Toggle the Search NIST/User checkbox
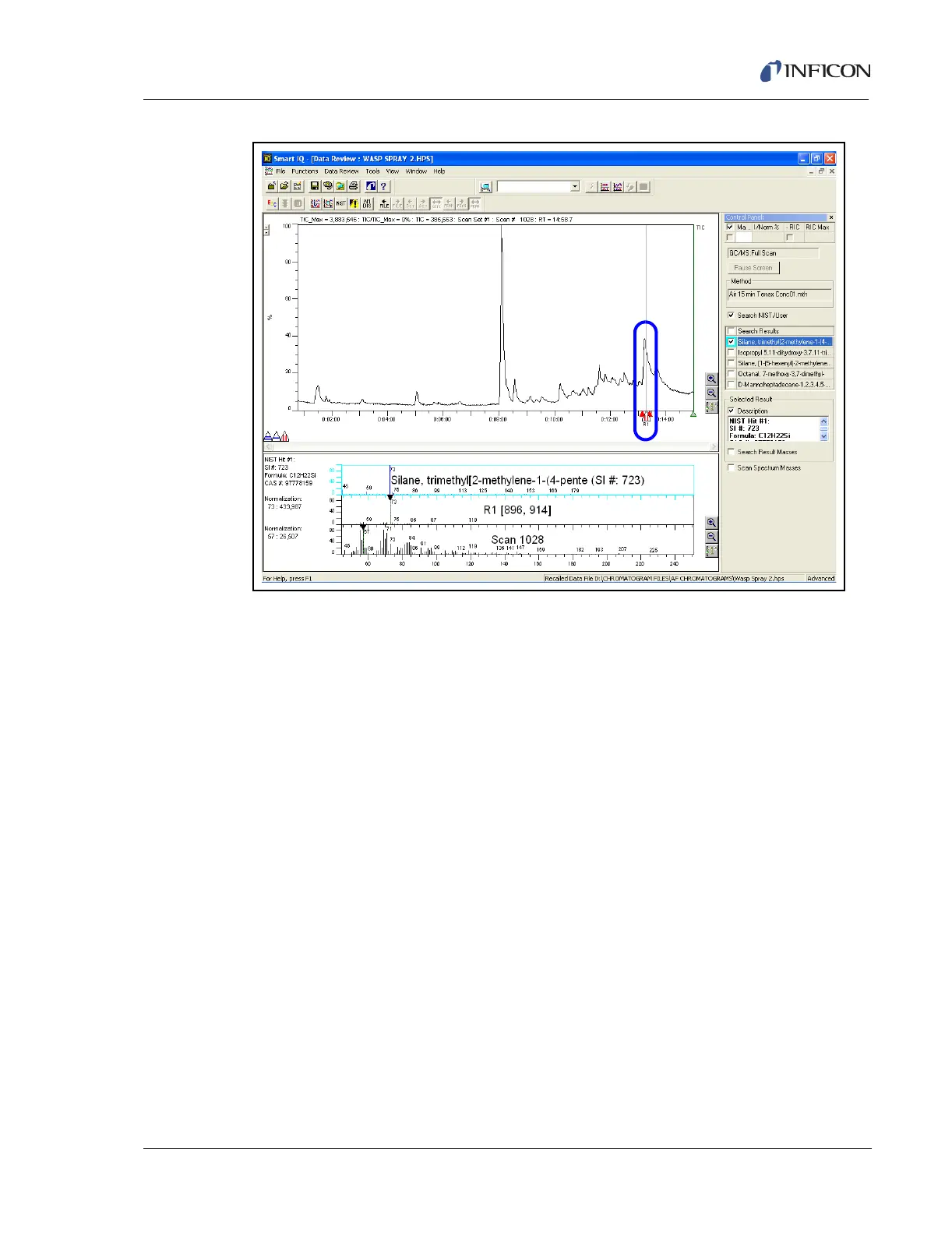 731,316
